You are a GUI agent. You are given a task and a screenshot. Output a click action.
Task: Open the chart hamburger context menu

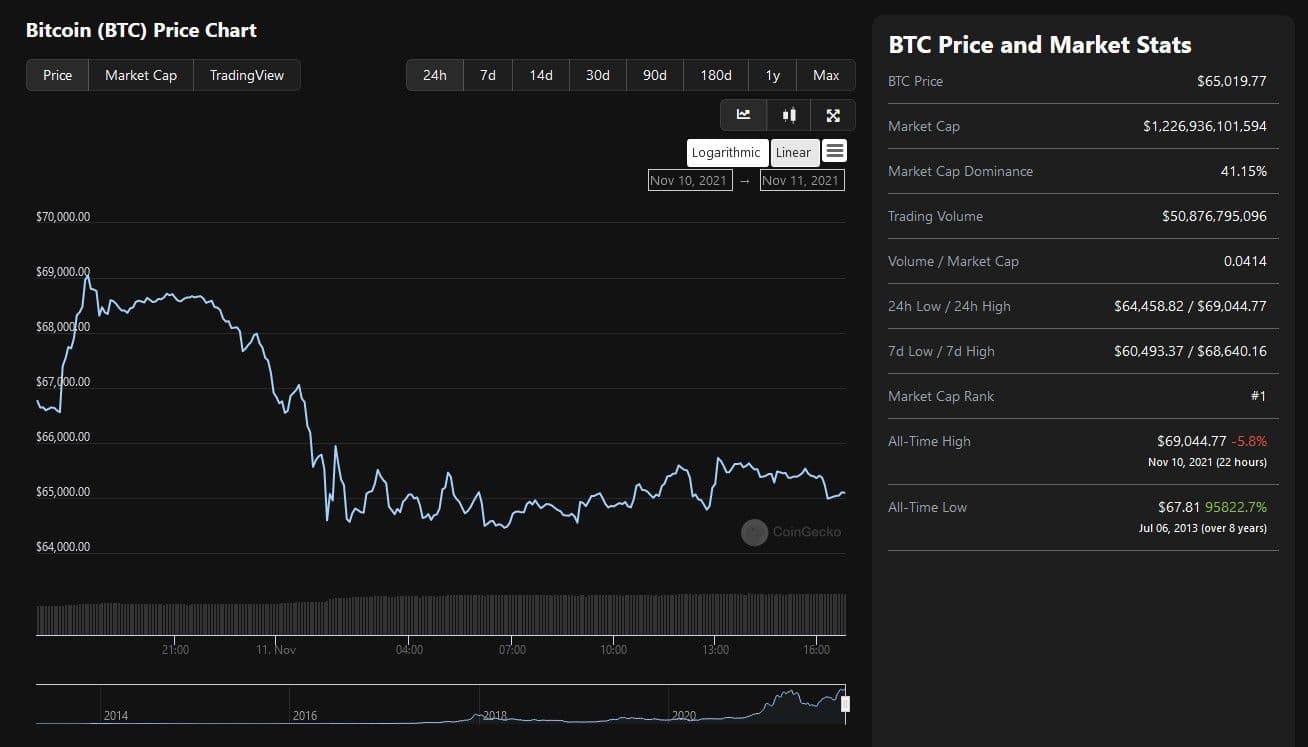coord(835,151)
